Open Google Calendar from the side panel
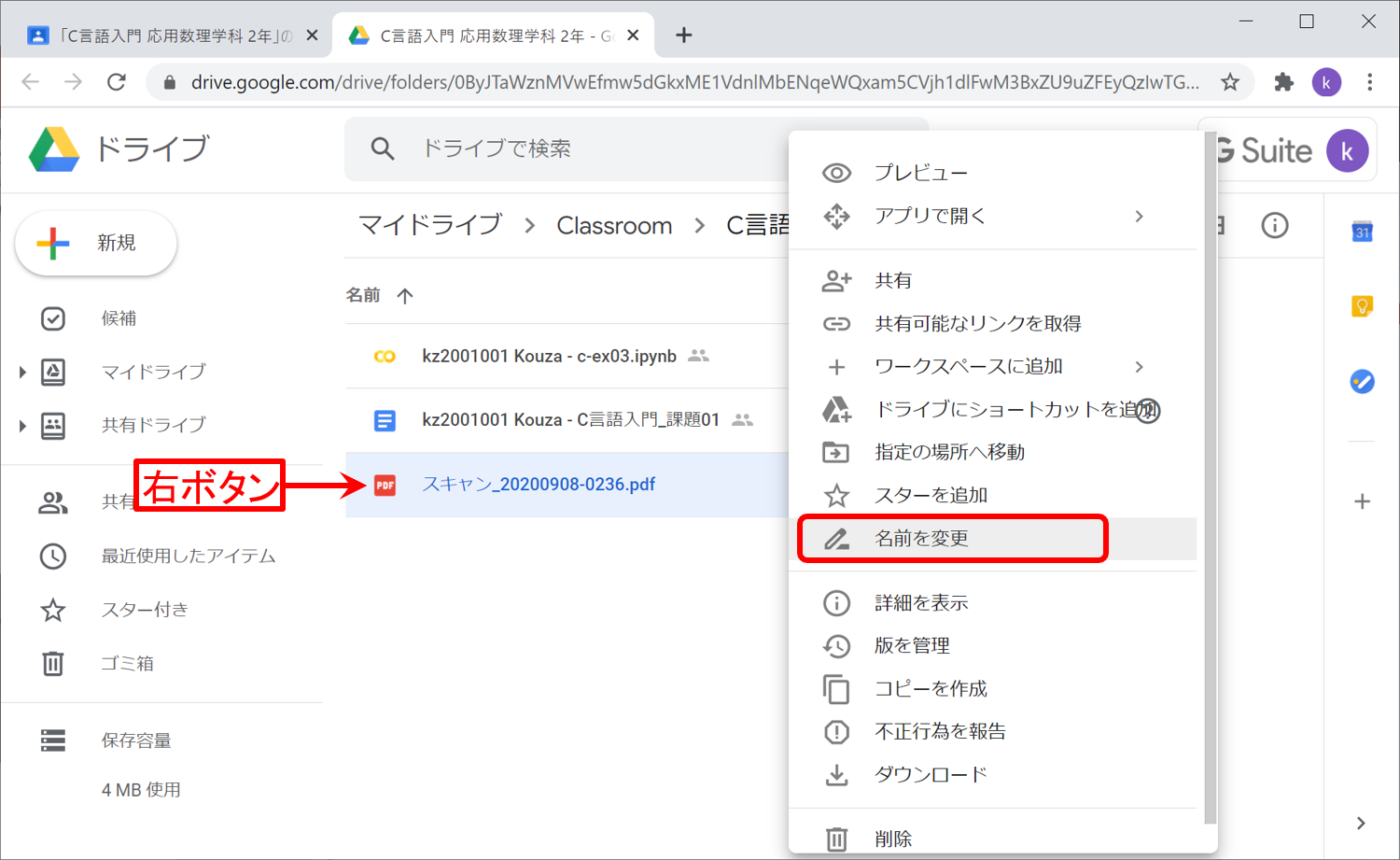The image size is (1400, 860). pos(1362,232)
